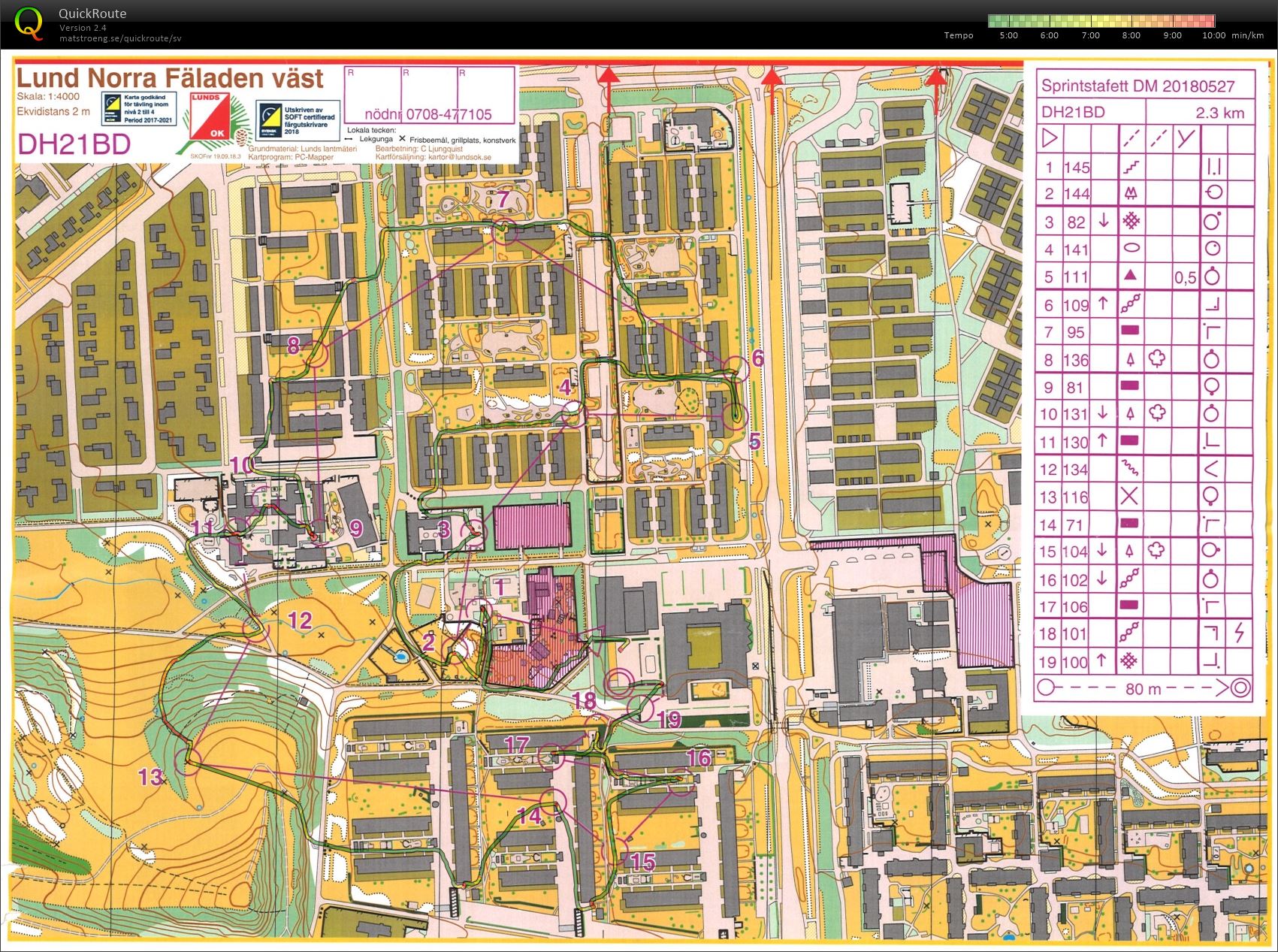Click the 10:00 tempo tick label
The height and width of the screenshot is (952, 1278).
pos(1213,35)
